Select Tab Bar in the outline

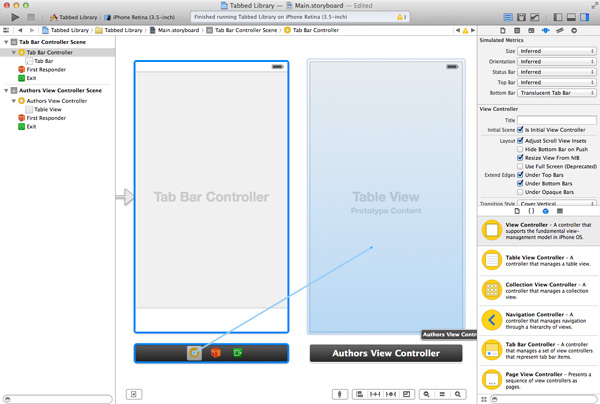coord(44,61)
